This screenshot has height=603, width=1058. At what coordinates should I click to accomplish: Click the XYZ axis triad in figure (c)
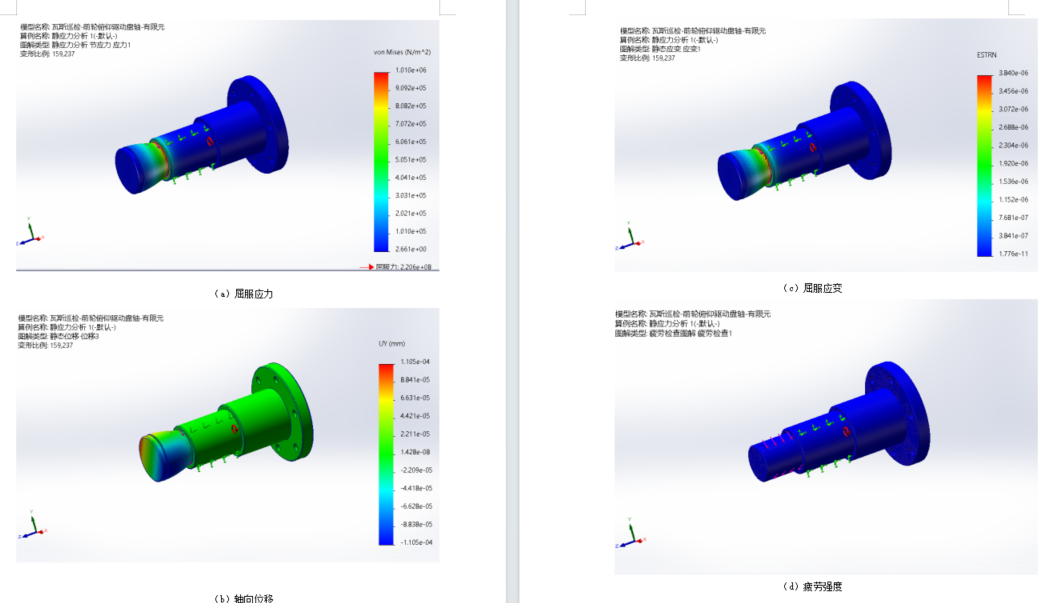(630, 236)
